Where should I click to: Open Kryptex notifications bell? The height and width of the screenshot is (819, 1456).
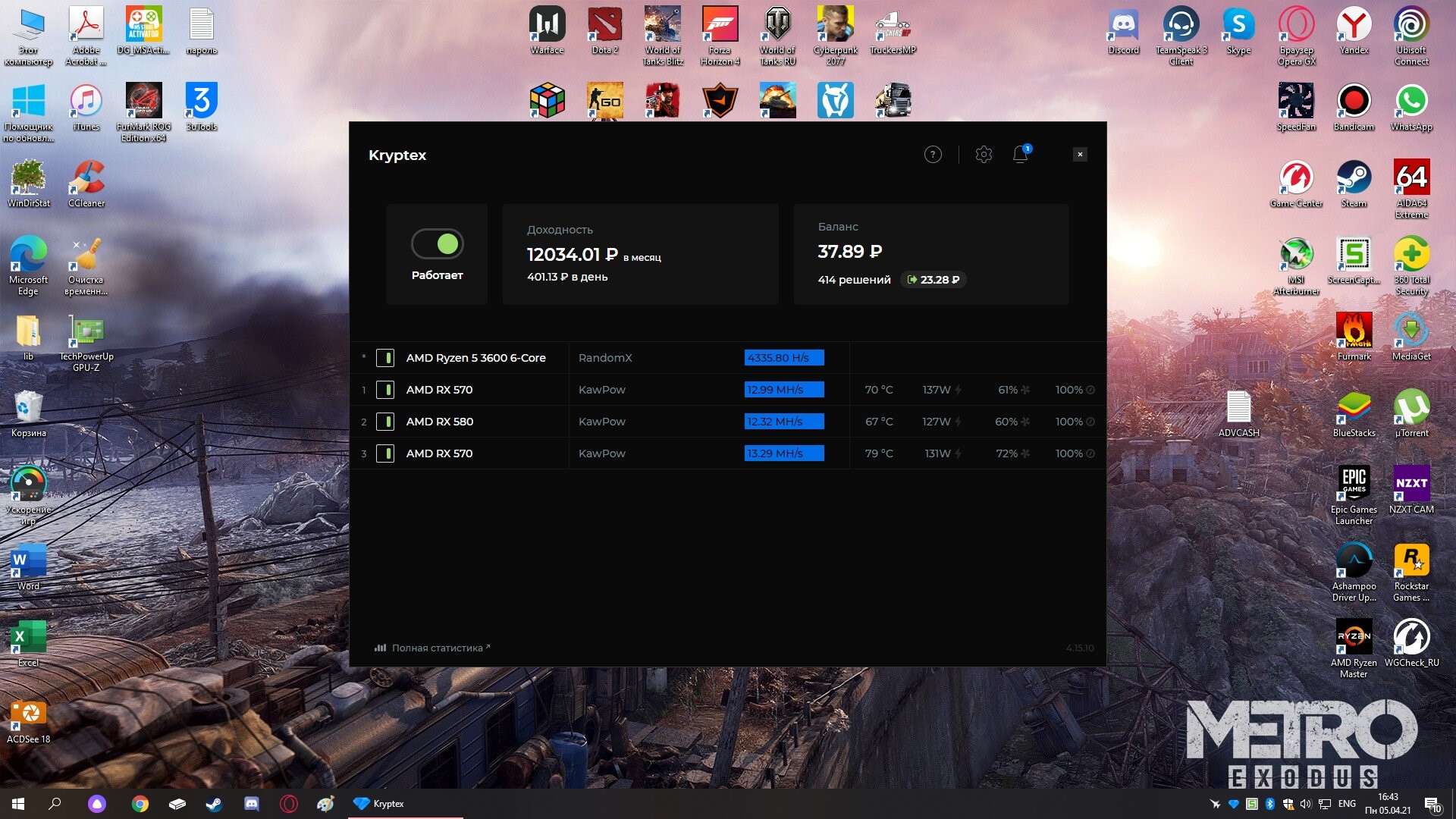[x=1021, y=154]
